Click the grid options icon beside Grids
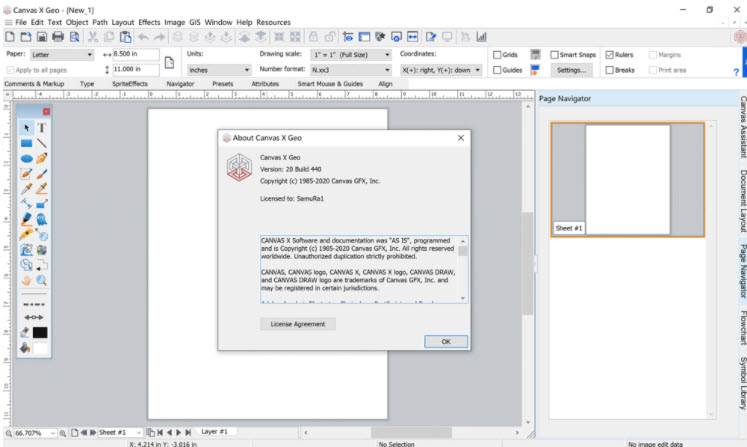Screen dimensions: 747x447 tap(535, 54)
